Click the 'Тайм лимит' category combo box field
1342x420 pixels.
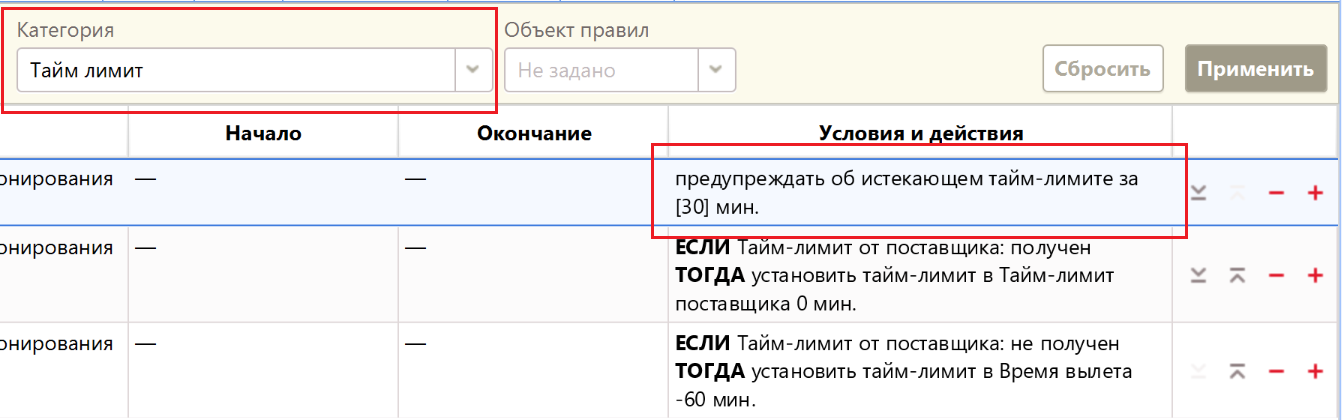point(236,70)
